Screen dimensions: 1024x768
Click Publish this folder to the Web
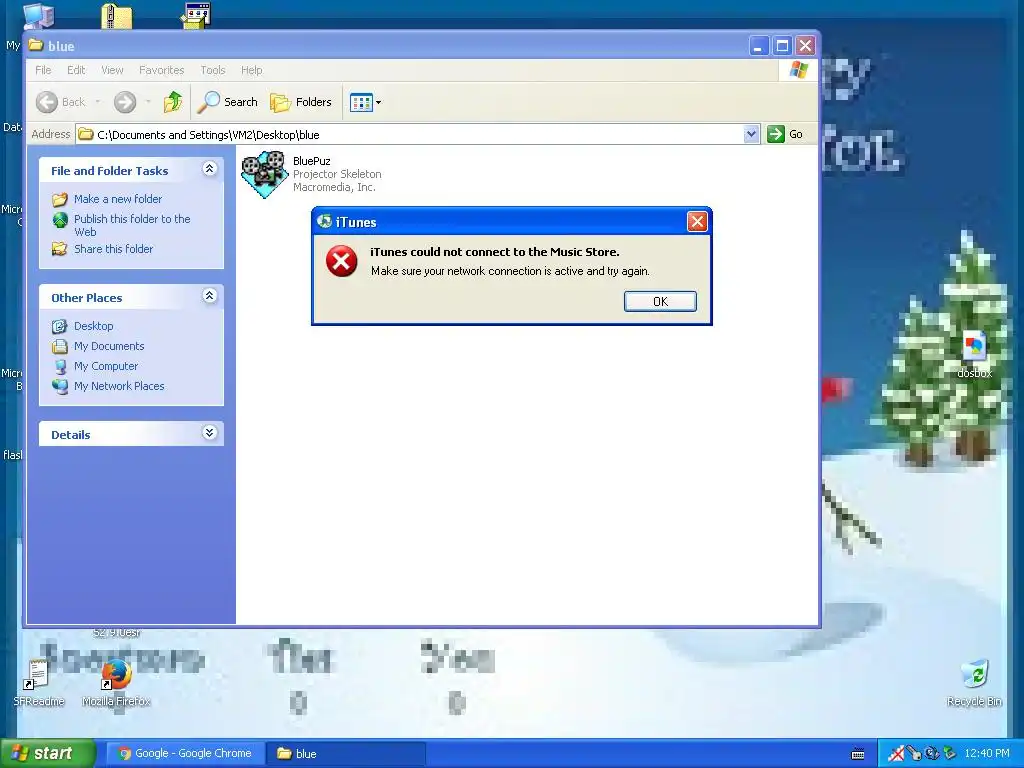point(132,225)
